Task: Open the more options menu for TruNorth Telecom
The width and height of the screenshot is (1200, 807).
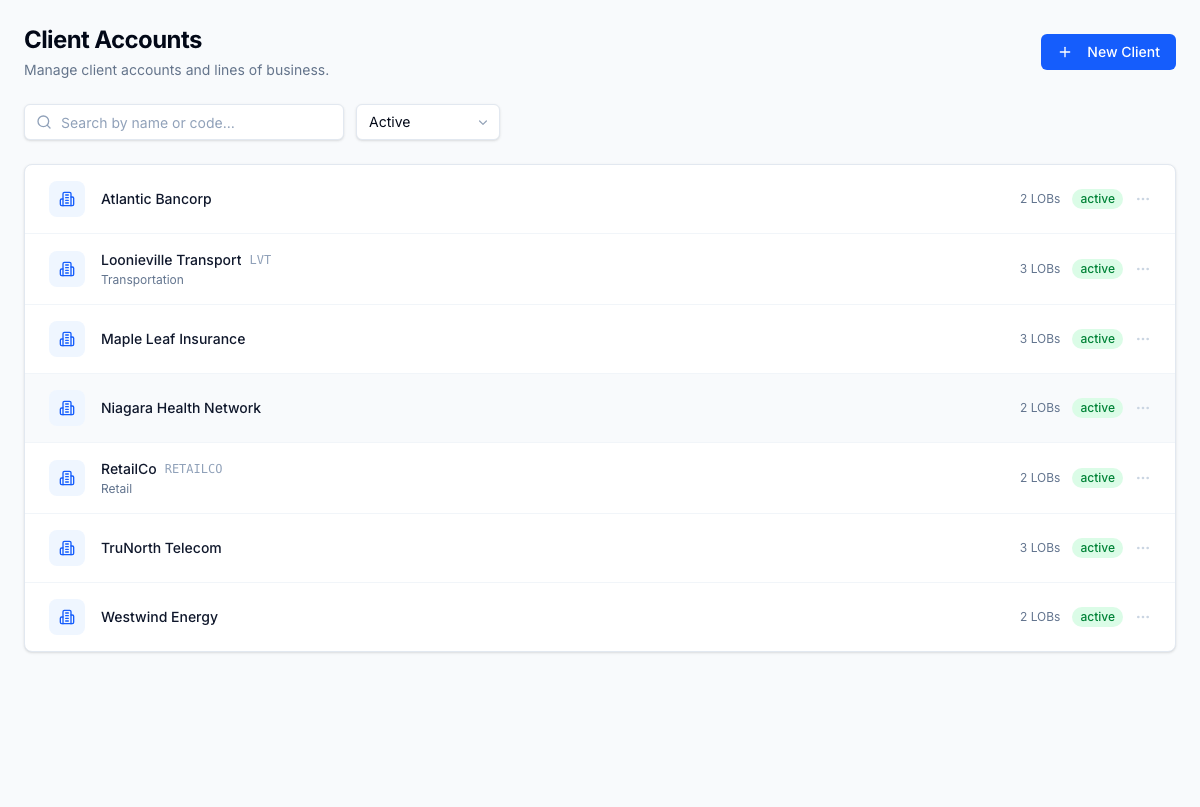Action: click(x=1143, y=548)
